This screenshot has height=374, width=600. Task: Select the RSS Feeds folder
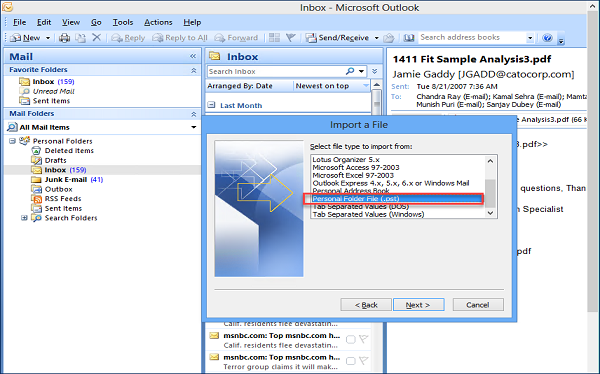[x=57, y=199]
